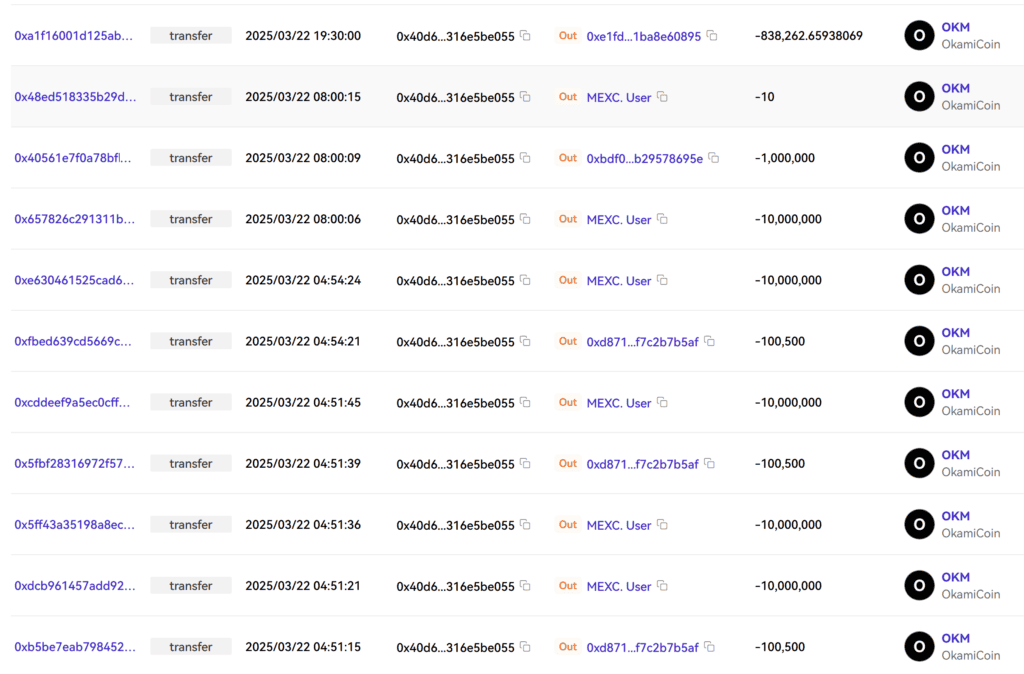Open transaction 0xe630461525cad6...

click(74, 280)
